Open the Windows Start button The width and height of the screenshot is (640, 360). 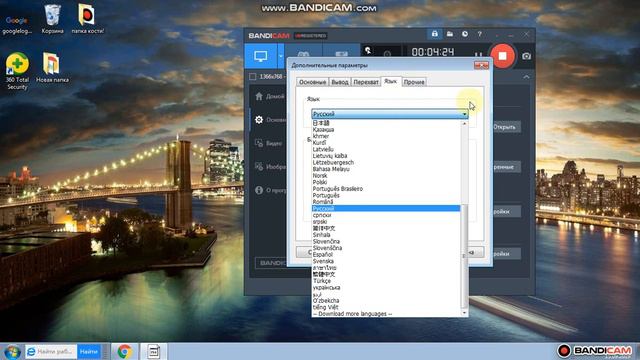pos(12,351)
